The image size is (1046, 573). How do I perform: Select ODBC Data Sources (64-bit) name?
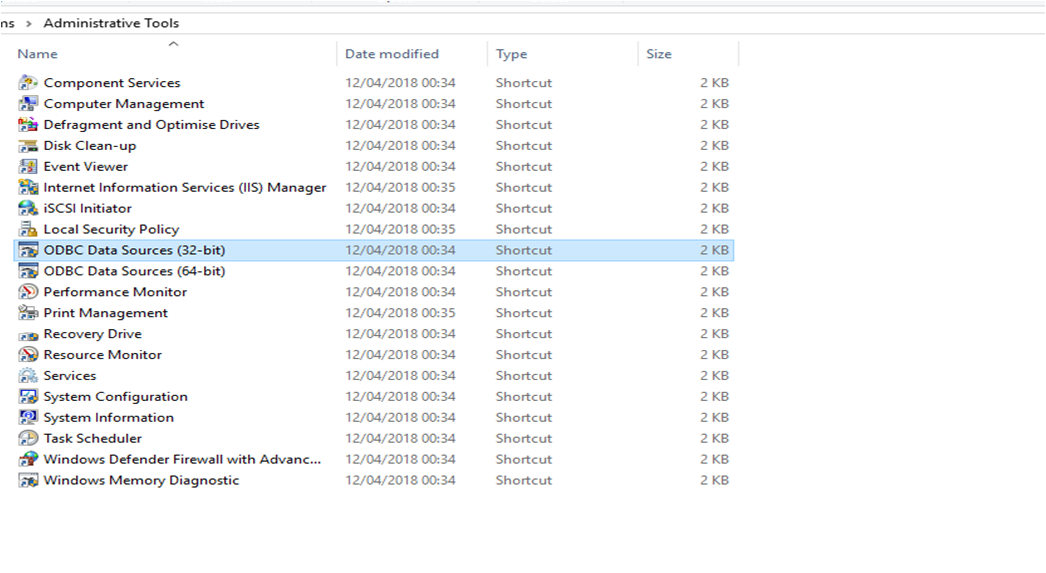[134, 271]
